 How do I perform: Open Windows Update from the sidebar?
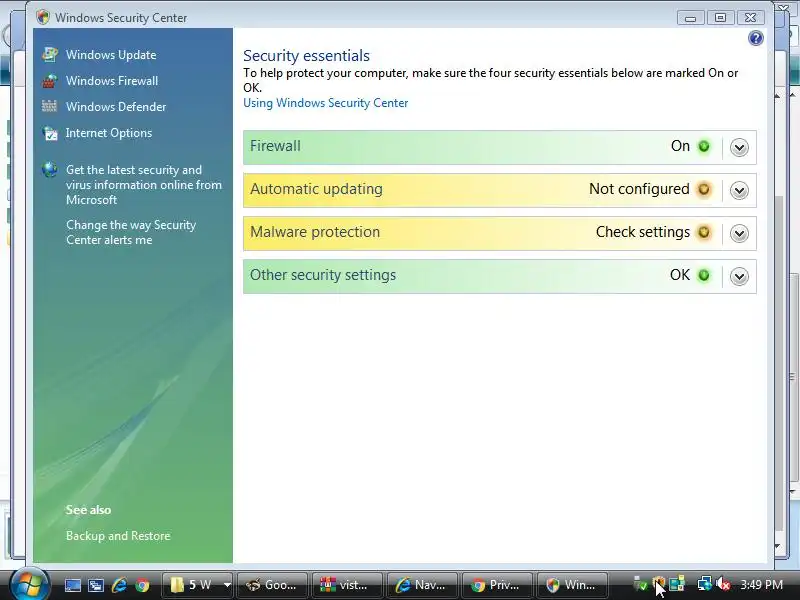point(111,55)
